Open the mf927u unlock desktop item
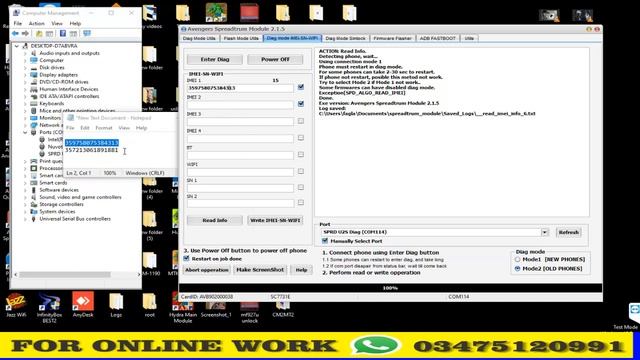 tap(249, 312)
